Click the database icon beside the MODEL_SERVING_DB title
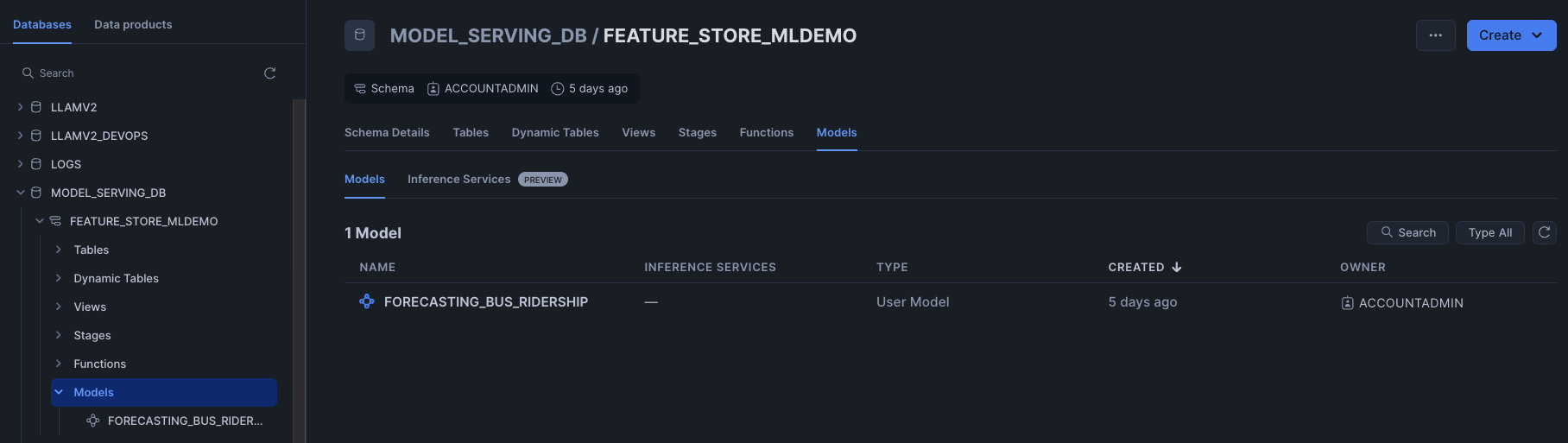This screenshot has height=443, width=1568. [x=359, y=35]
